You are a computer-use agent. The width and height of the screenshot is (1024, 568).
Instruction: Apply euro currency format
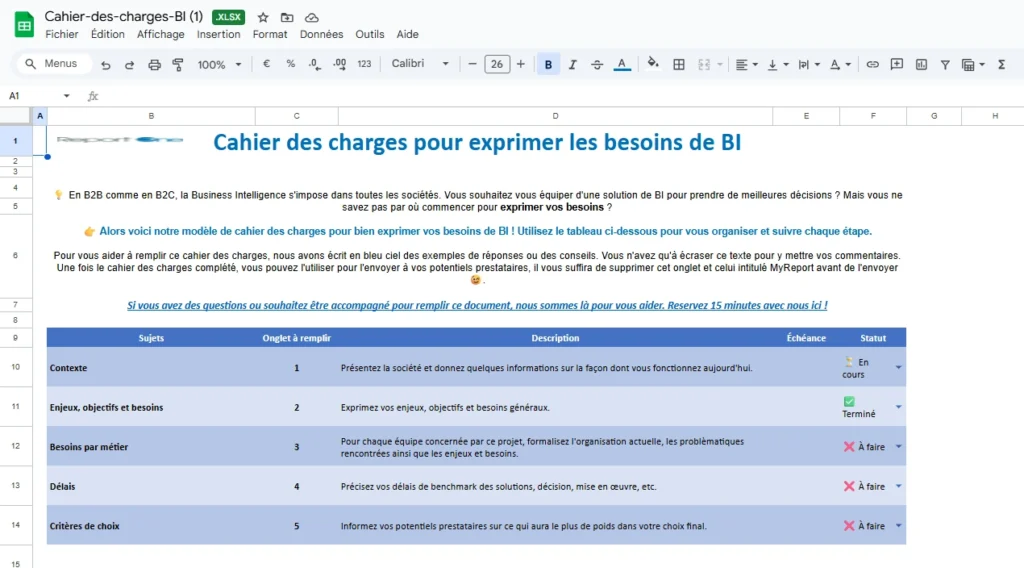tap(266, 64)
